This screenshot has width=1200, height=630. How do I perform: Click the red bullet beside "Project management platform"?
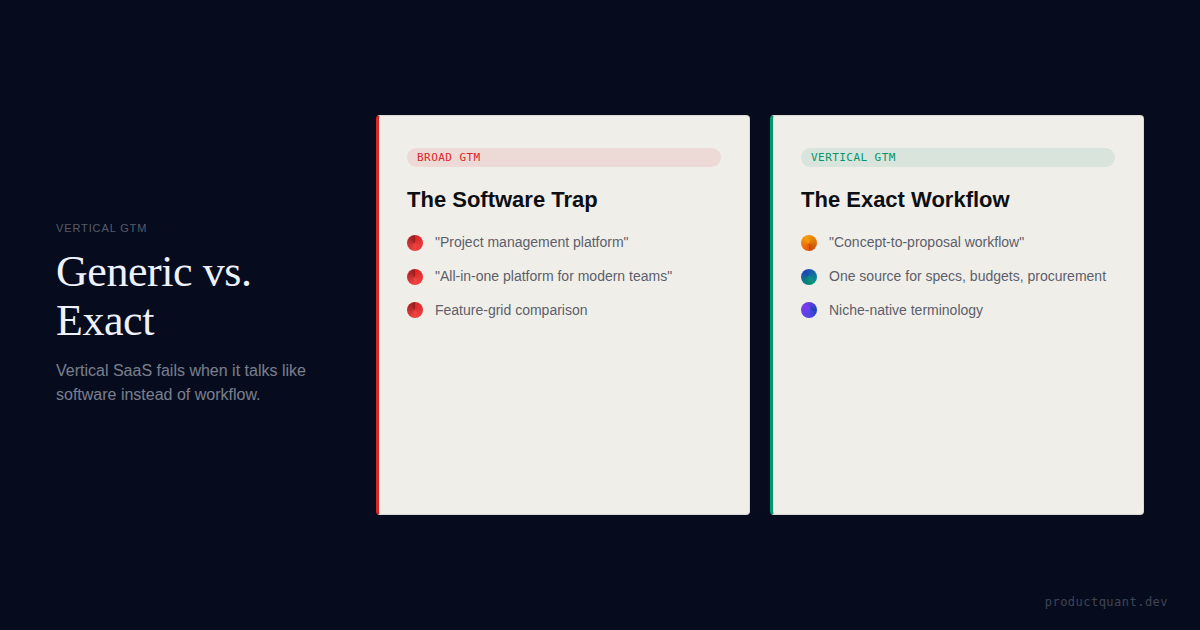[x=415, y=243]
